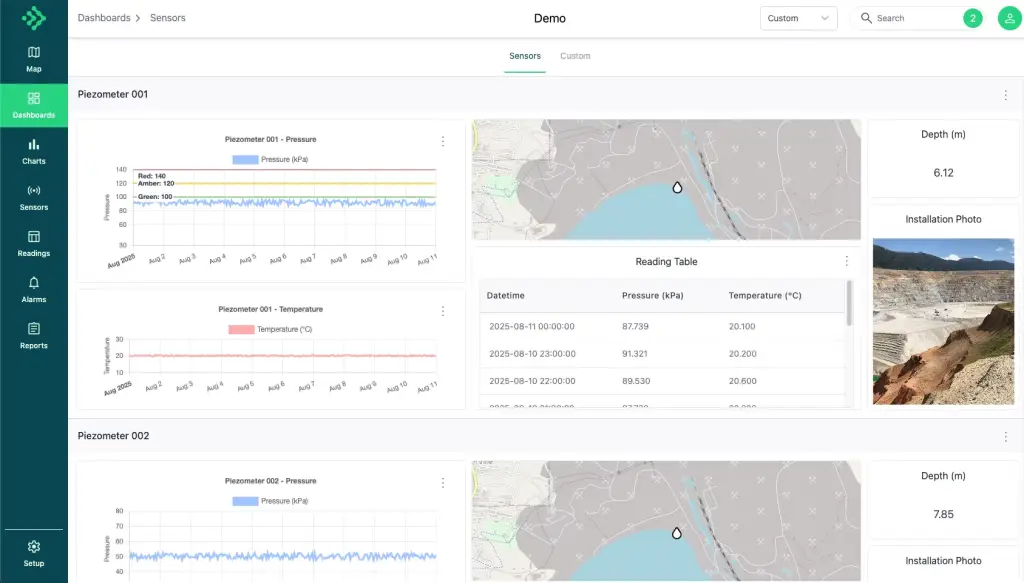Select row 2025-08-10 23:00:00
Image resolution: width=1024 pixels, height=583 pixels.
tap(662, 354)
